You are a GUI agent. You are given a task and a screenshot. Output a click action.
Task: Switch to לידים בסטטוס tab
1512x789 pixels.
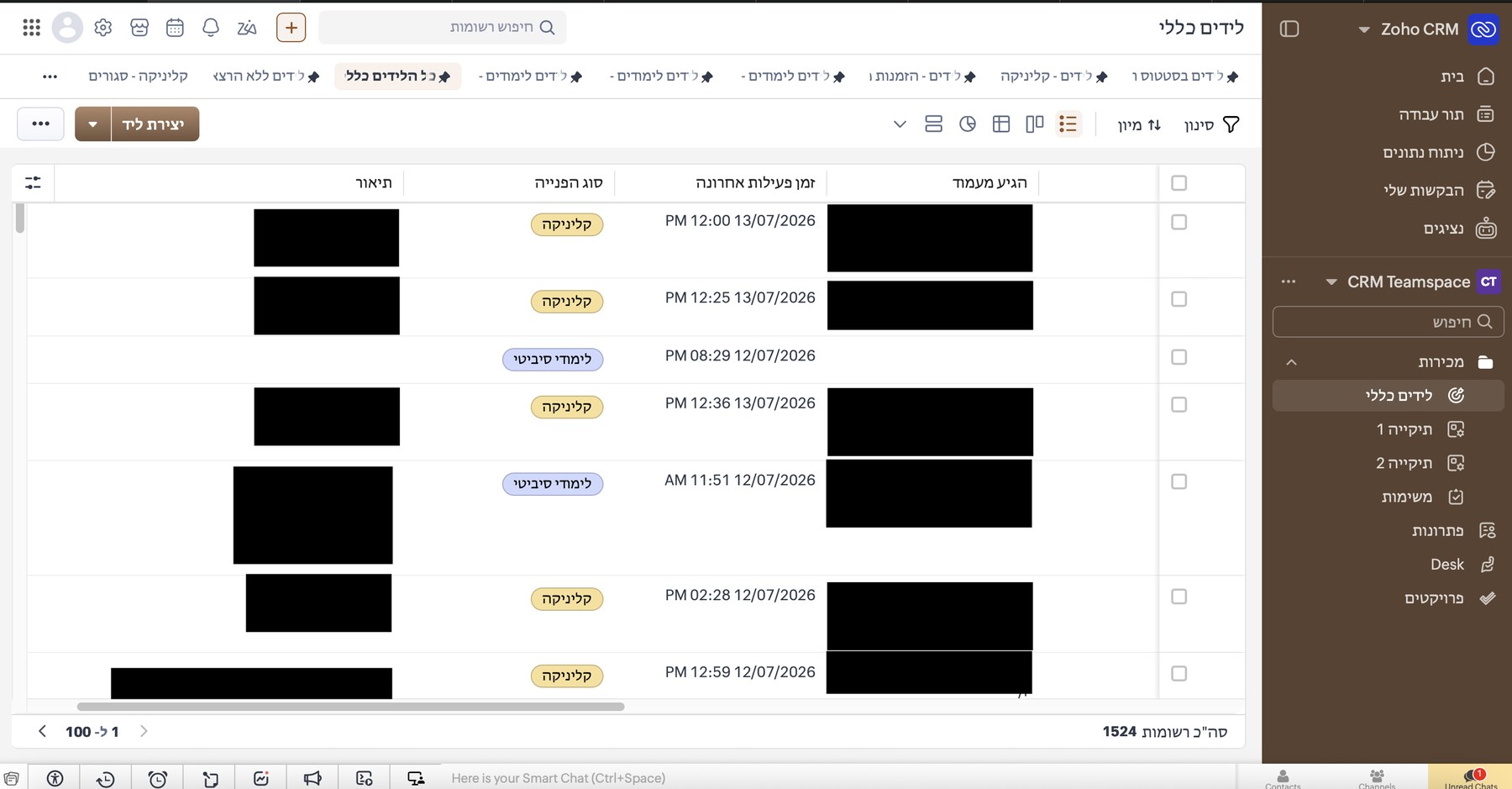tap(1185, 76)
